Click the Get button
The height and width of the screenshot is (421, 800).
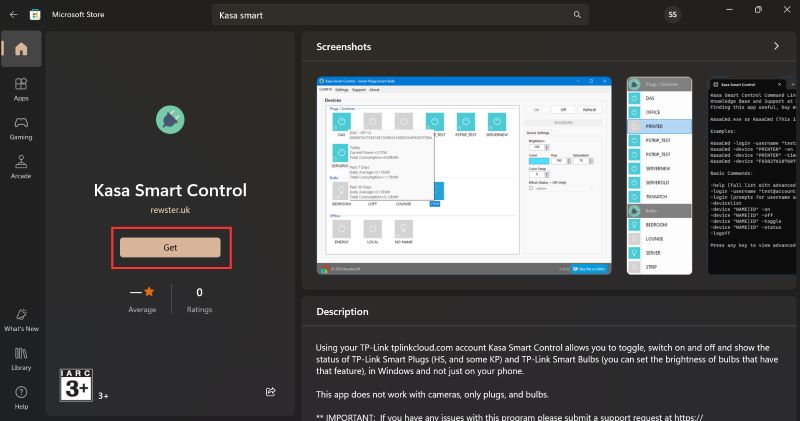(x=170, y=247)
